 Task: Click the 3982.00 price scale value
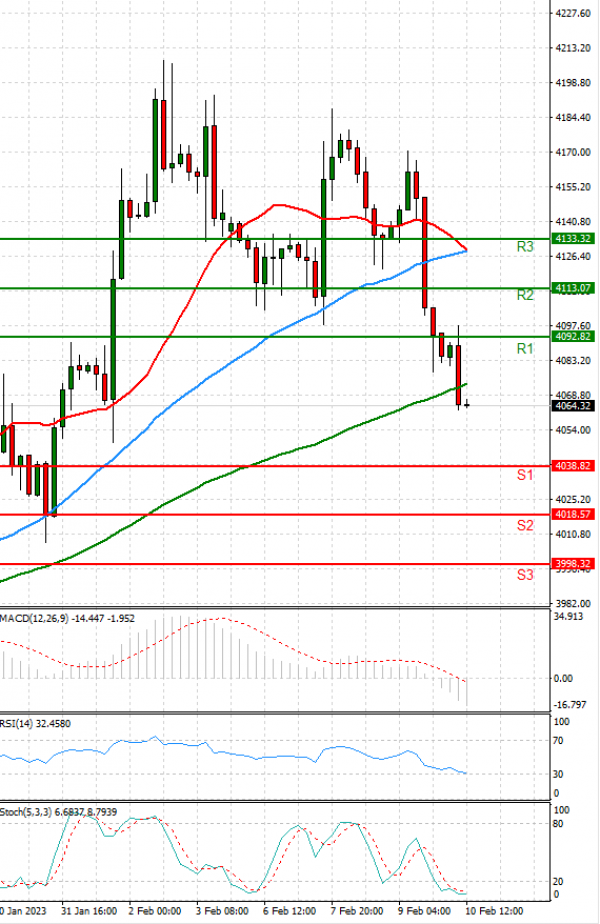pyautogui.click(x=573, y=603)
